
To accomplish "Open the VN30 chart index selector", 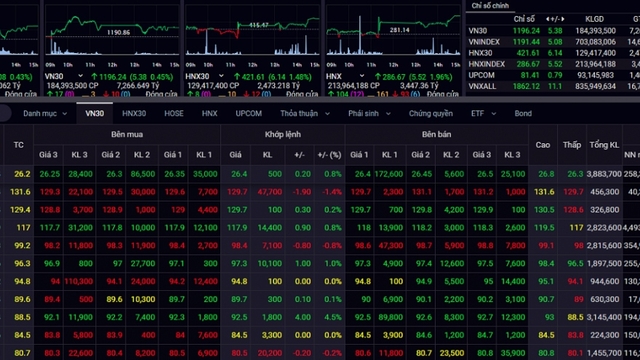I will pyautogui.click(x=64, y=76).
